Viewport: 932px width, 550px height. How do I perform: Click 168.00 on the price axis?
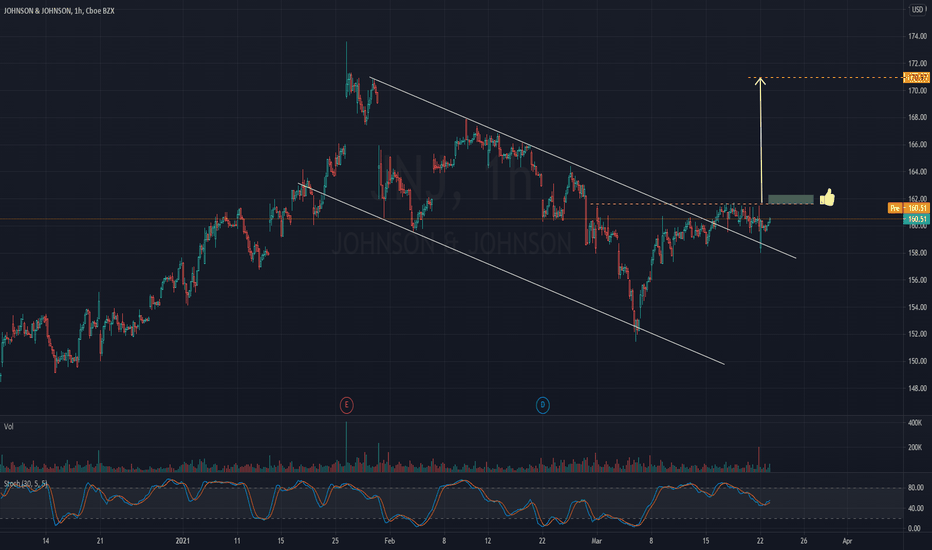(917, 118)
